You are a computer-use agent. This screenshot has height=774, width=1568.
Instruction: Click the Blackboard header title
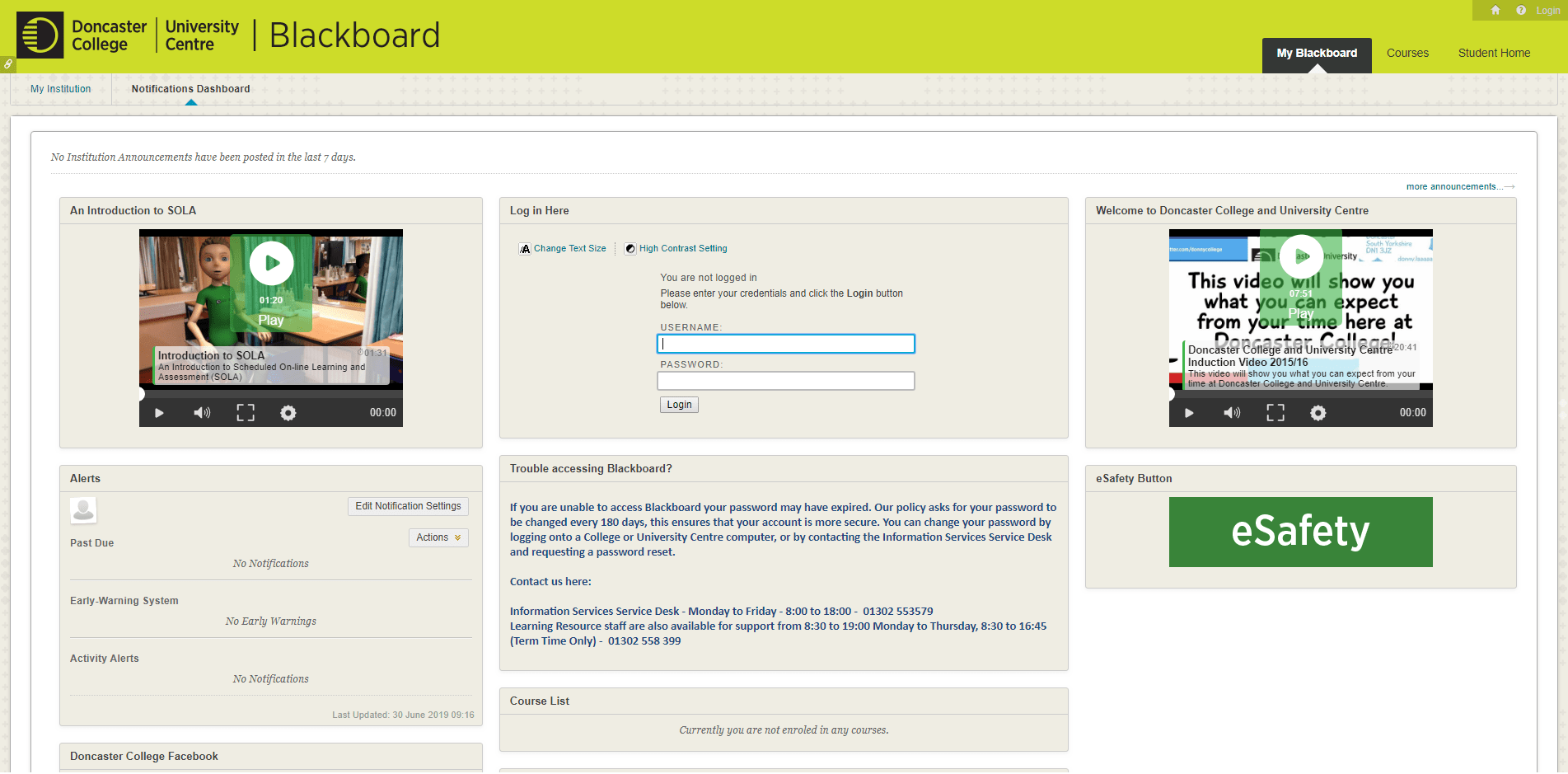354,35
